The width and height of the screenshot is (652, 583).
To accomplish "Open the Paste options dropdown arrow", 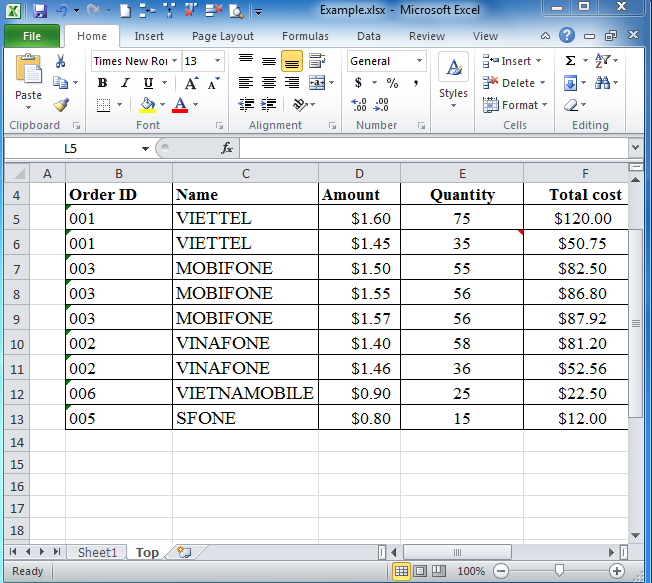I will point(28,107).
